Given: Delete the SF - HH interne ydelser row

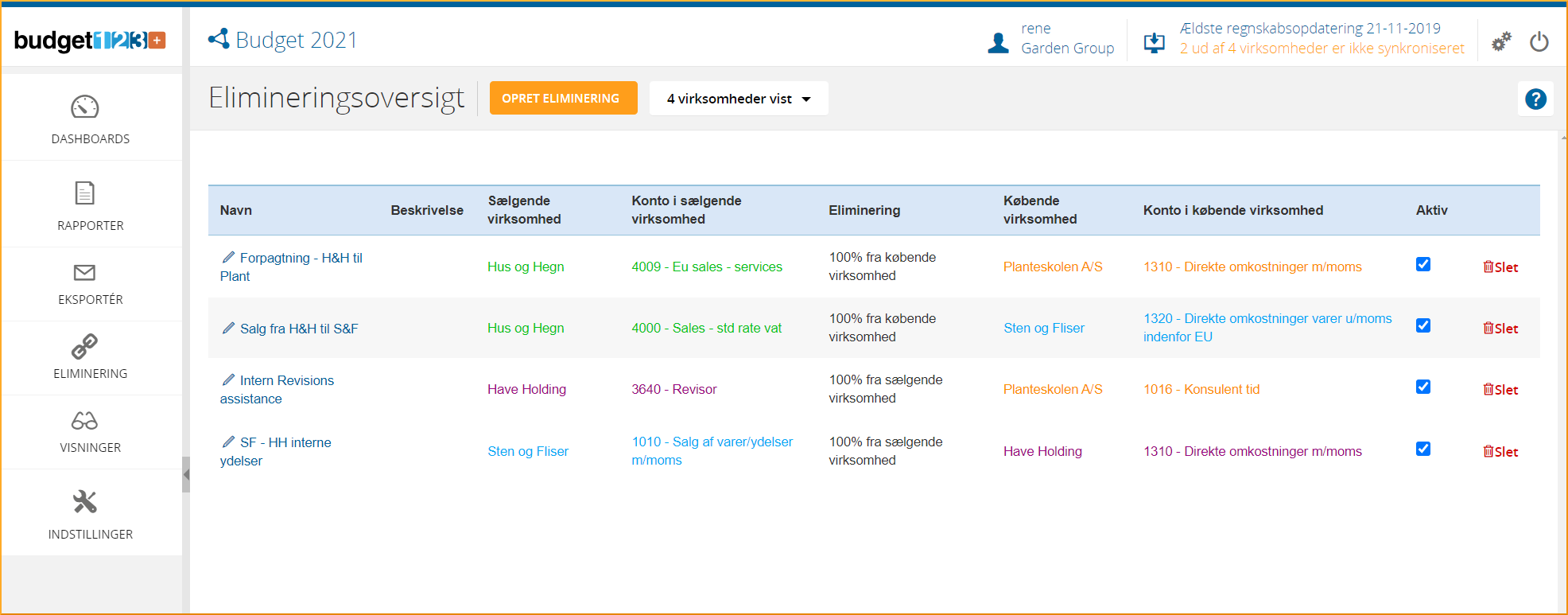Looking at the screenshot, I should point(1500,452).
